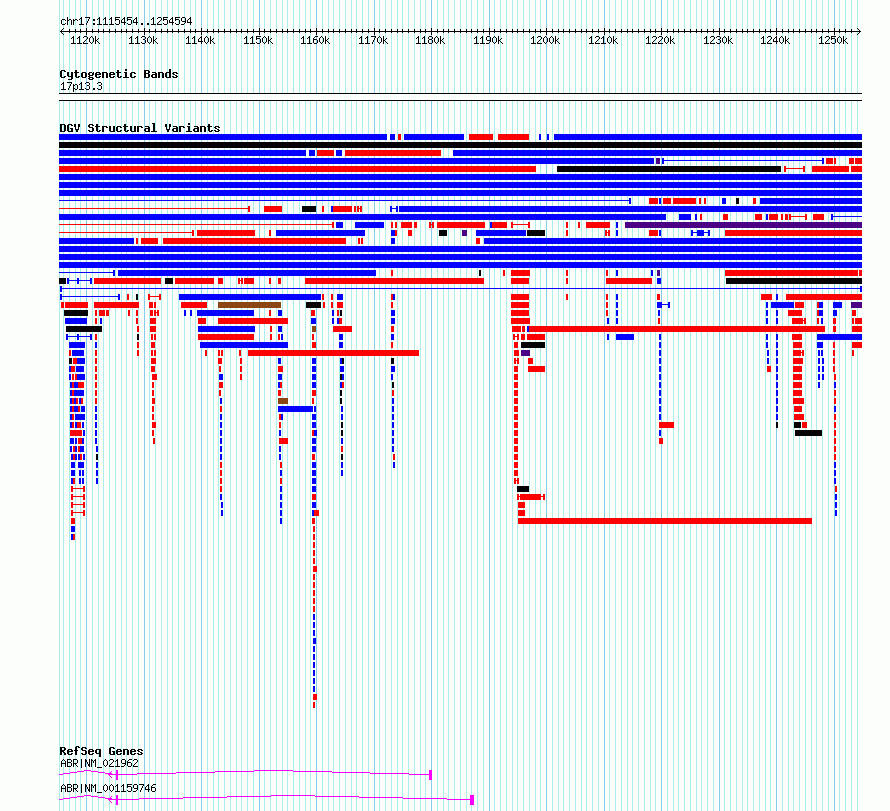Screen dimensions: 890x811
Task: Select the ABR NM_001159746 magenta transcript glyph
Action: [x=267, y=799]
